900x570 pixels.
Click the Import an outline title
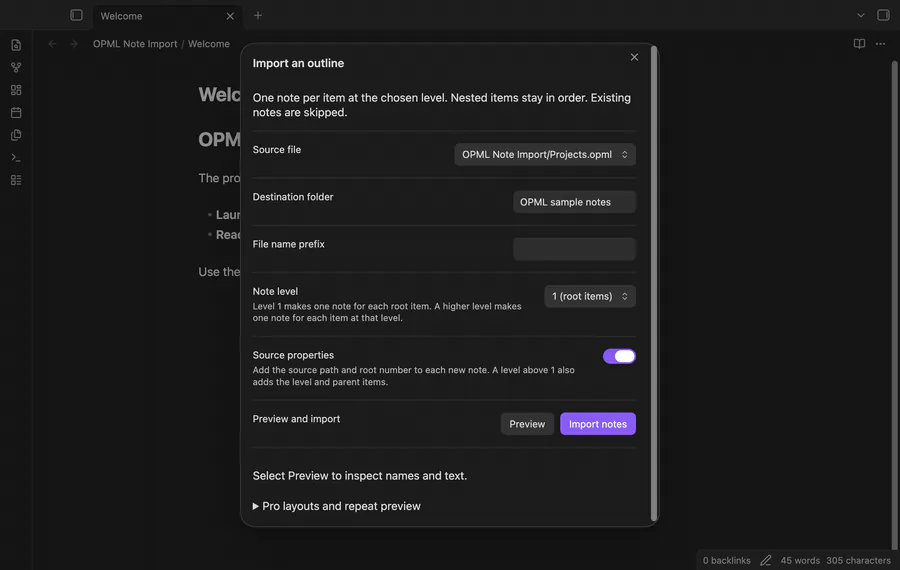pos(298,63)
